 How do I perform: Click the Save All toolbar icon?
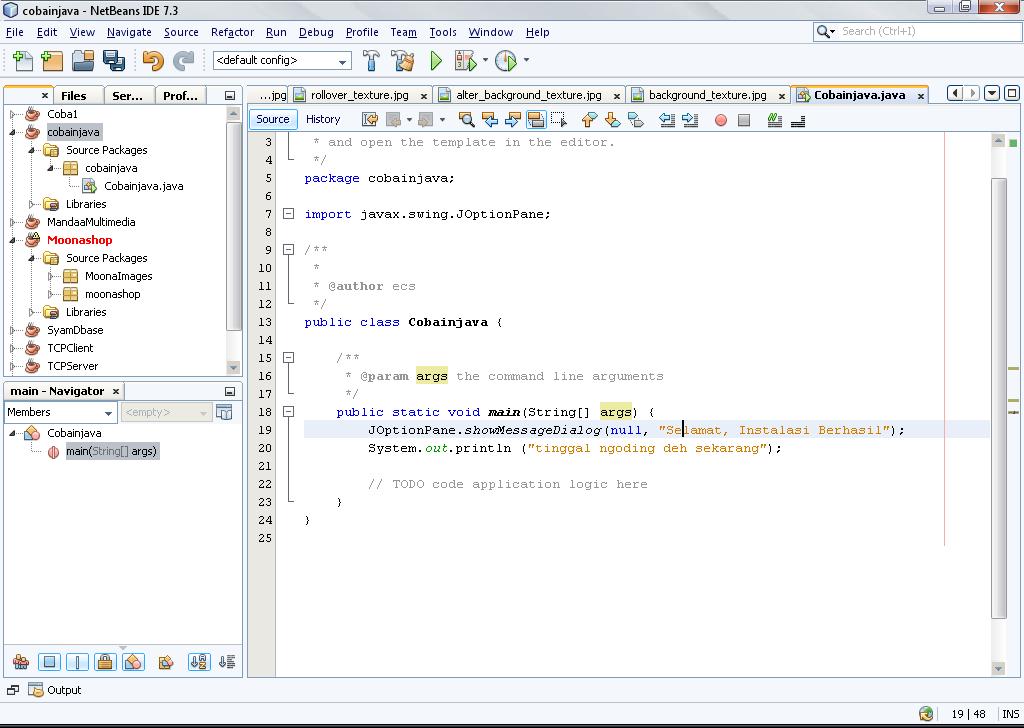[x=113, y=61]
